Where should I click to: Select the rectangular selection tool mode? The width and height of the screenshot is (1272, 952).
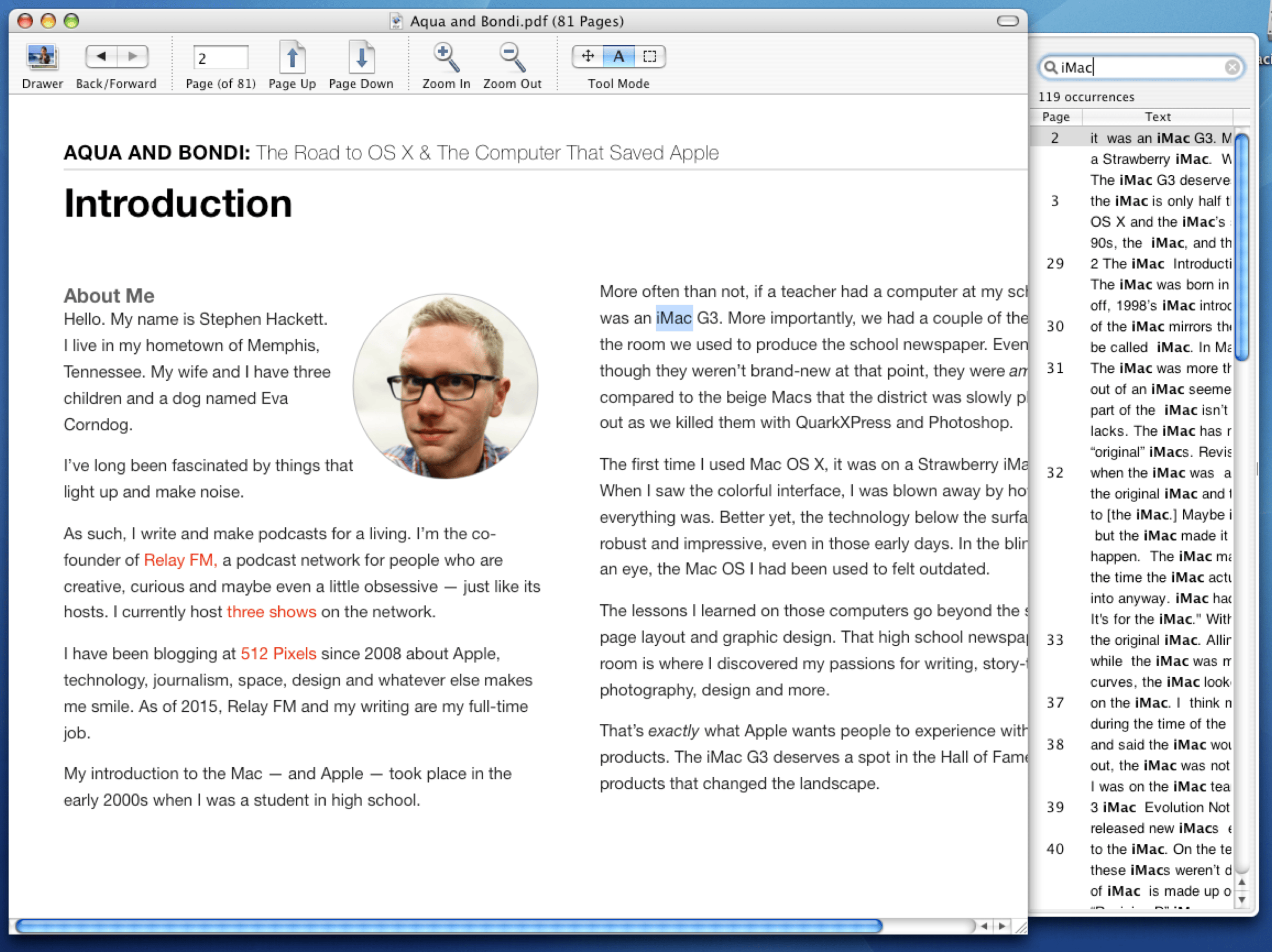650,56
